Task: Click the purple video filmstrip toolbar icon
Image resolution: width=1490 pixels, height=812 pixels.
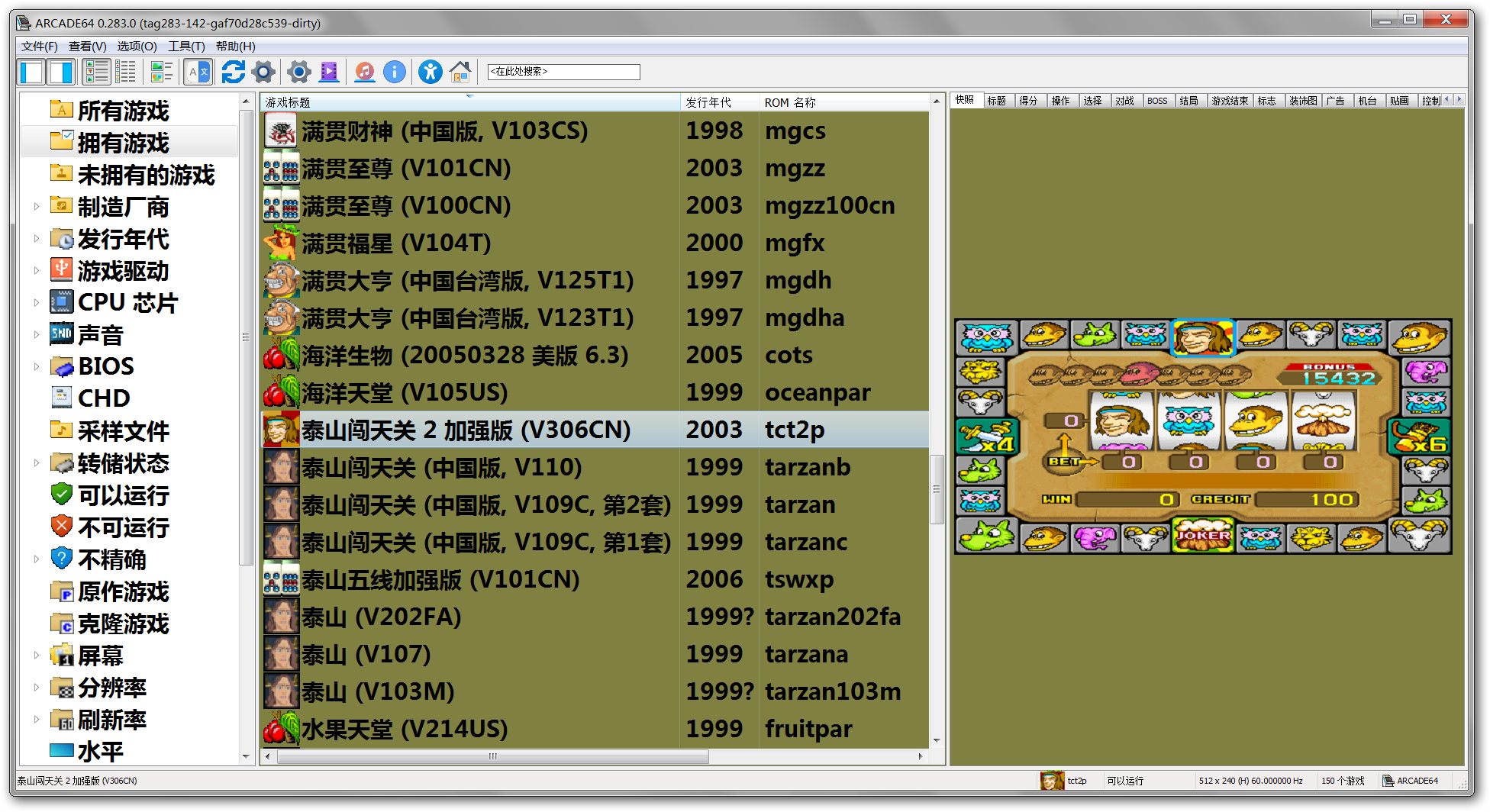Action: click(329, 72)
